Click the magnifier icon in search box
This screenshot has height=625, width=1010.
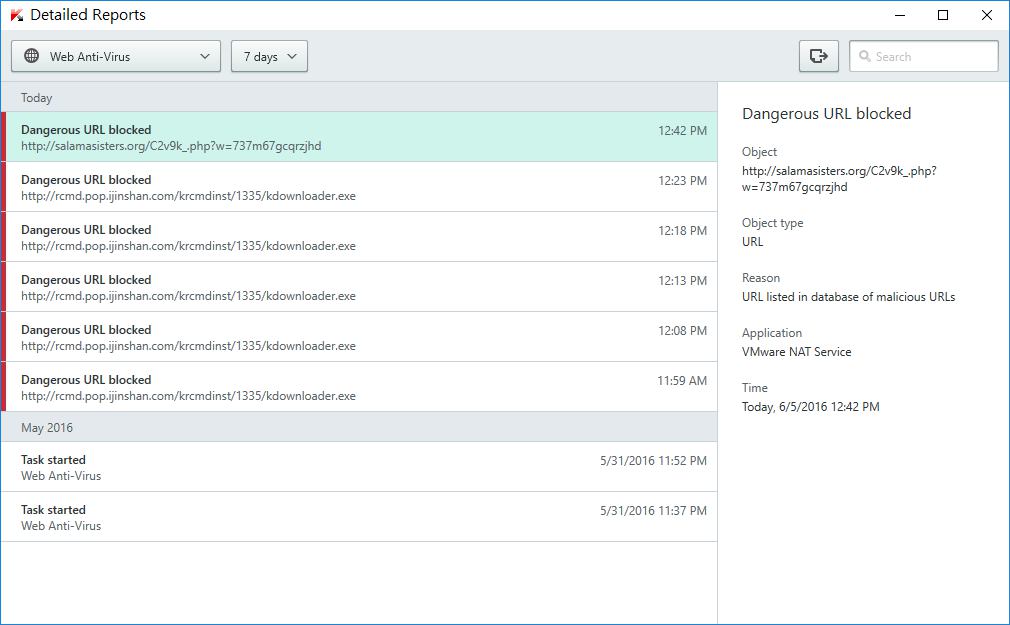point(864,57)
